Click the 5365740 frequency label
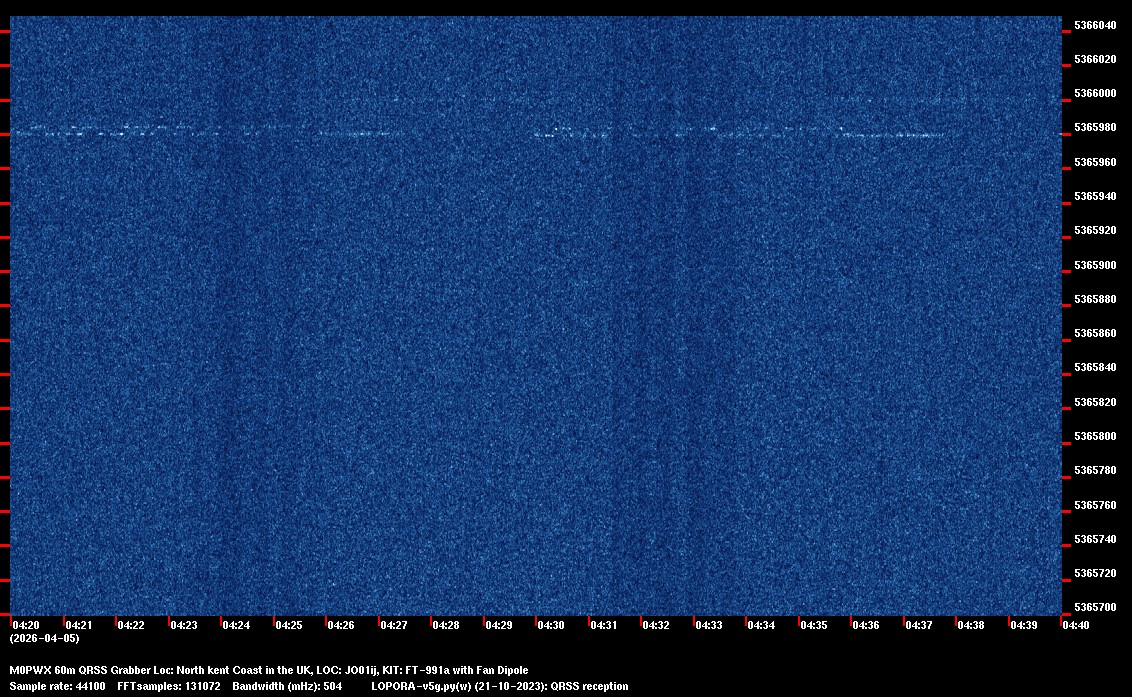Image resolution: width=1132 pixels, height=697 pixels. 1094,539
